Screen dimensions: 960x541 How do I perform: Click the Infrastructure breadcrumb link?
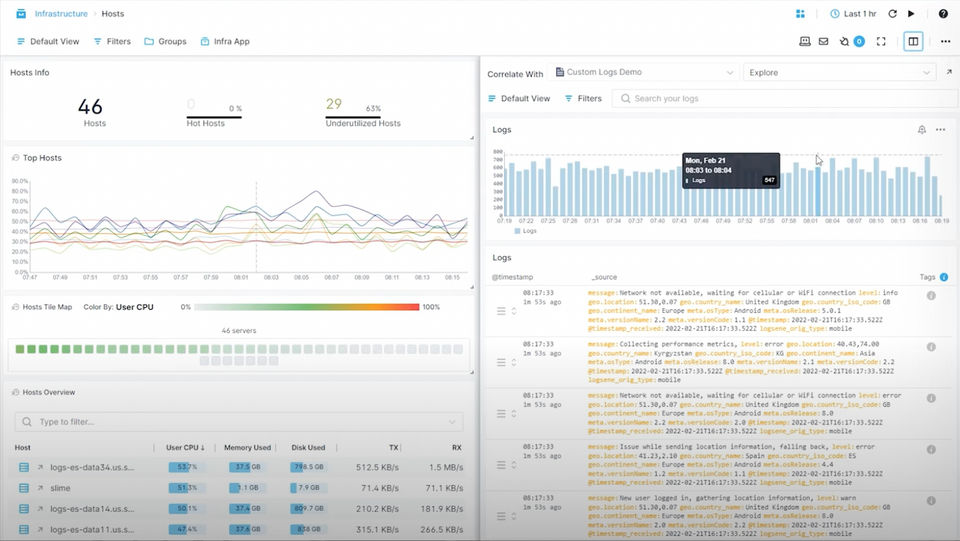[61, 13]
